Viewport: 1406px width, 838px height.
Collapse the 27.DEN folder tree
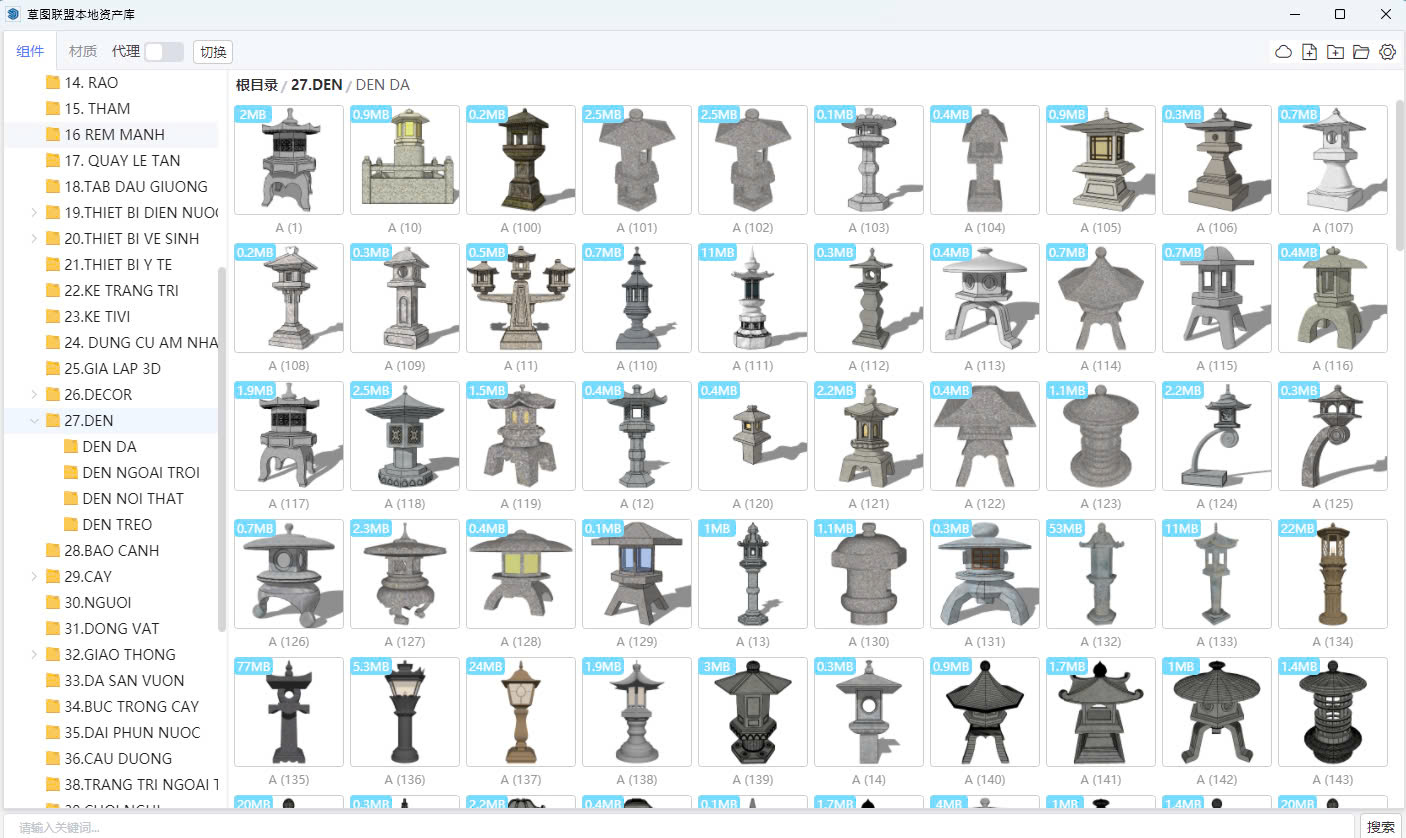[35, 420]
